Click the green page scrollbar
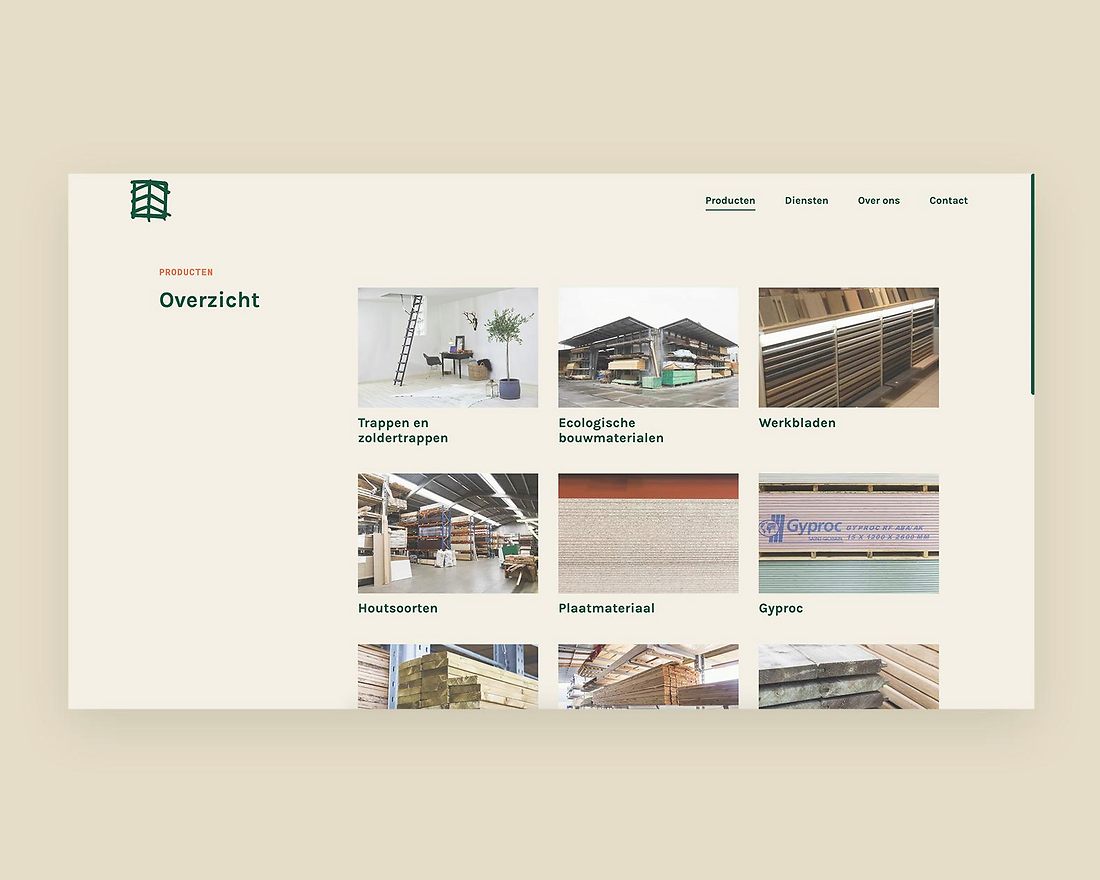Screen dimensions: 1100x880 click(x=1032, y=285)
